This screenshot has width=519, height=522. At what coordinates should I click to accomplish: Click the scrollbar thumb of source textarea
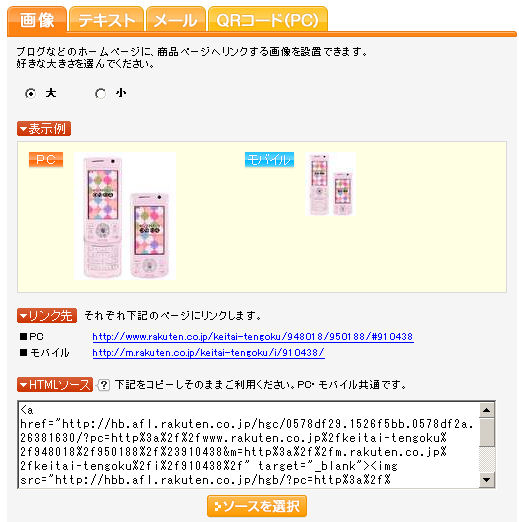point(487,432)
